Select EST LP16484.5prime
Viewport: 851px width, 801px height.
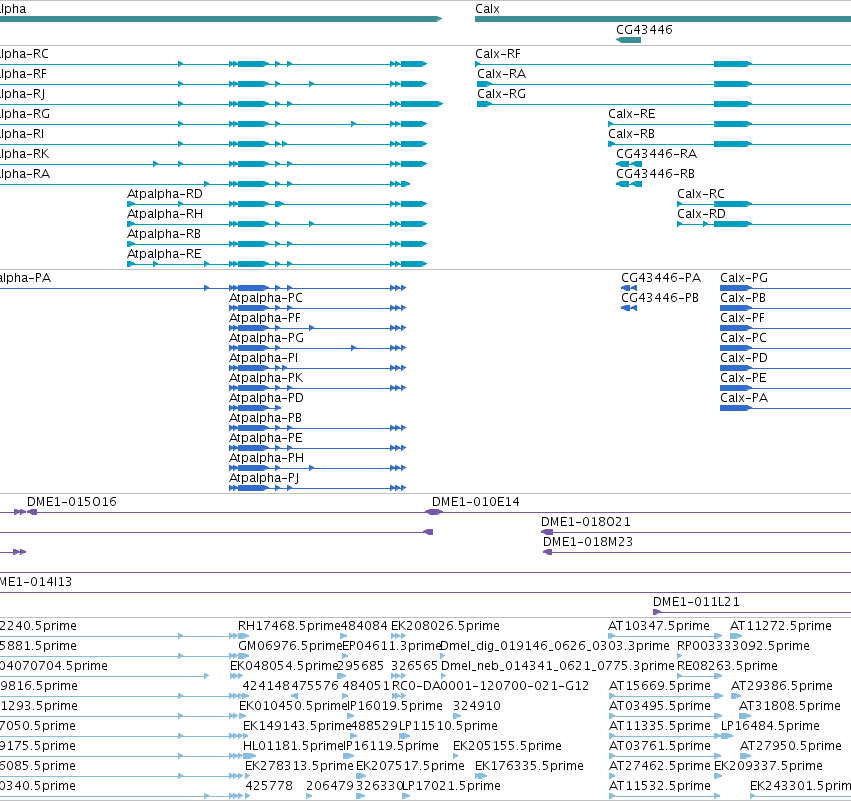pyautogui.click(x=727, y=736)
